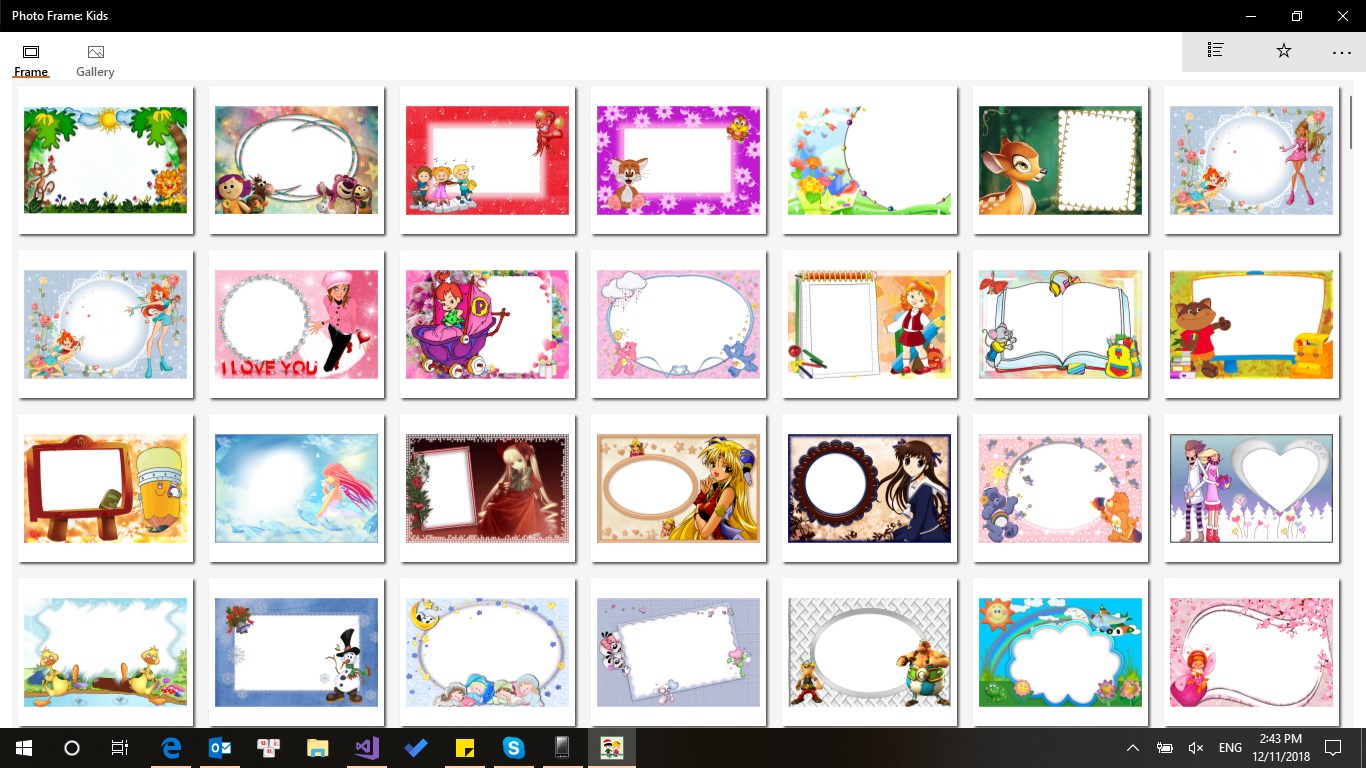Open the Frame tab
1366x768 pixels.
[x=31, y=60]
